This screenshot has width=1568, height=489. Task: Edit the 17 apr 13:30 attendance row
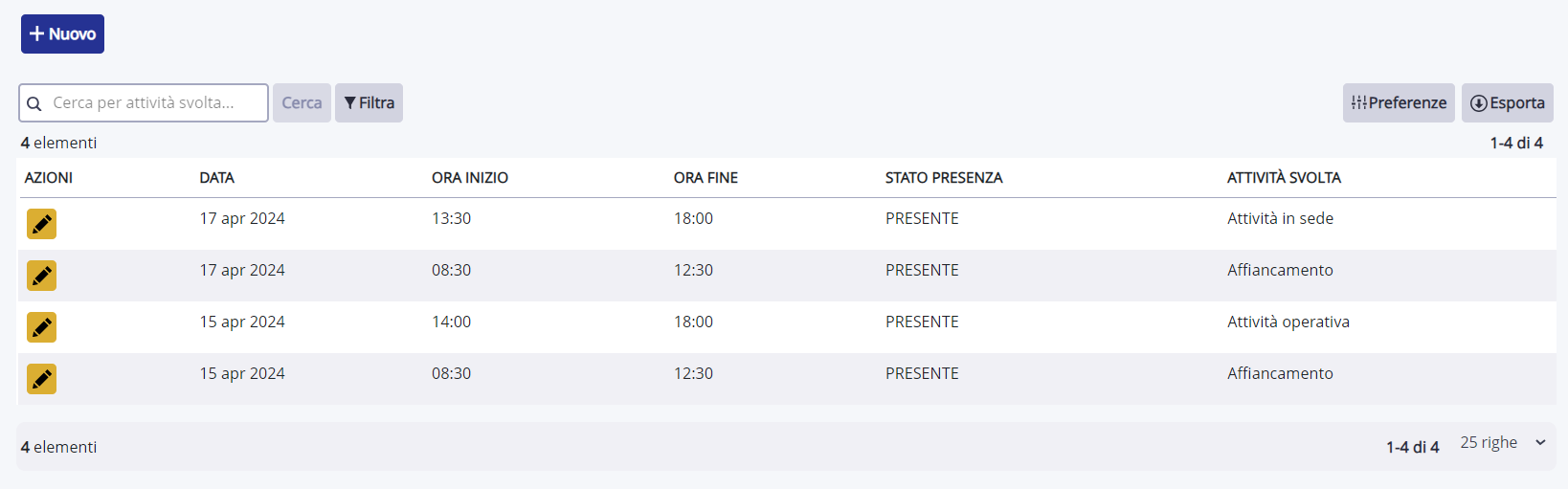pos(41,224)
